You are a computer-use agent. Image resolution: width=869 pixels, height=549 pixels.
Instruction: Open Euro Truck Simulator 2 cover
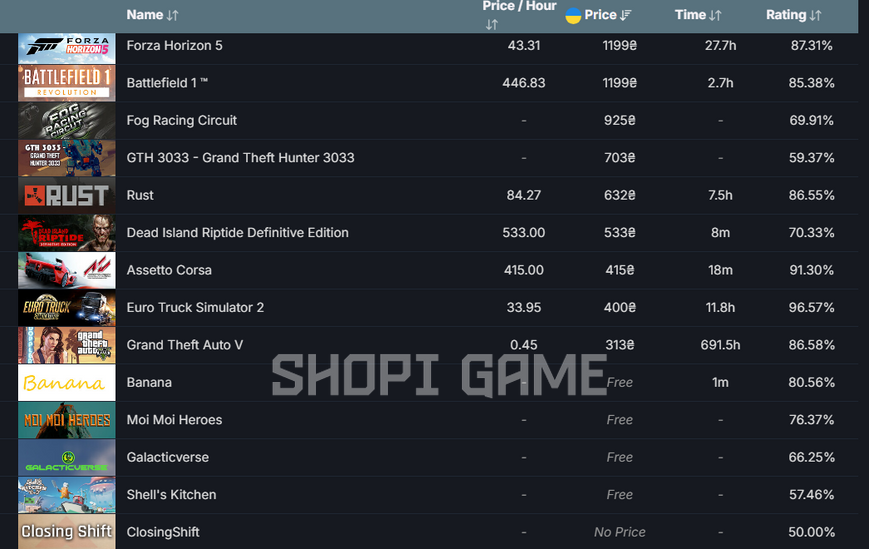click(x=67, y=307)
